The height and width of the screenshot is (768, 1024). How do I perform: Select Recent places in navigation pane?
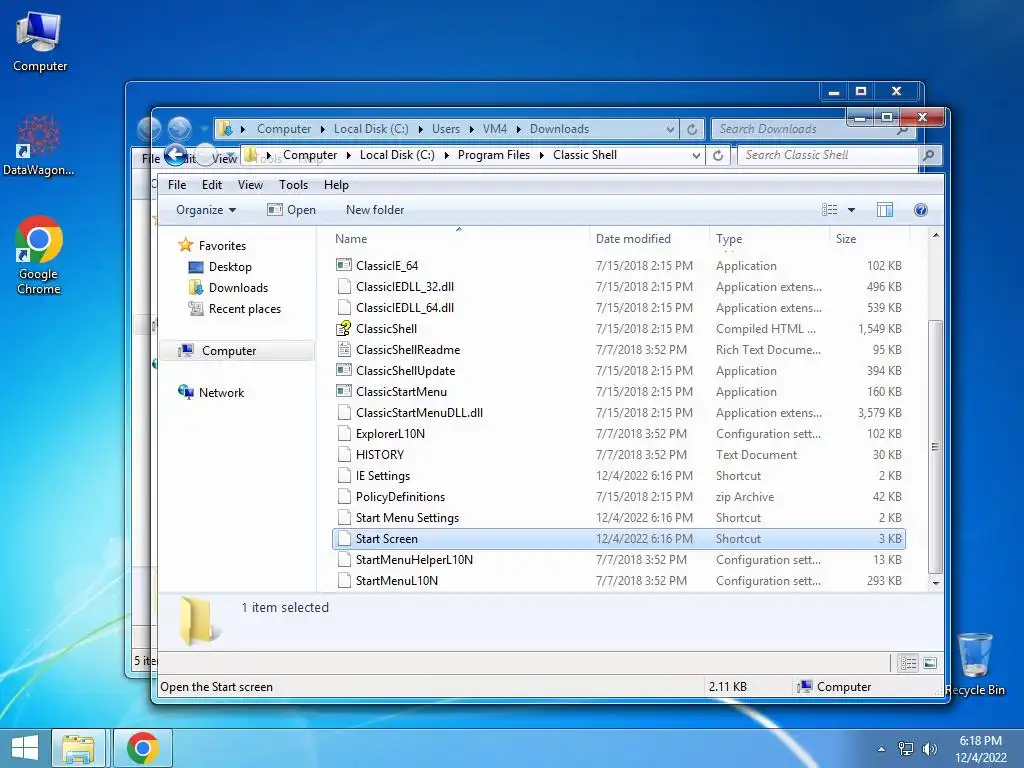click(245, 309)
